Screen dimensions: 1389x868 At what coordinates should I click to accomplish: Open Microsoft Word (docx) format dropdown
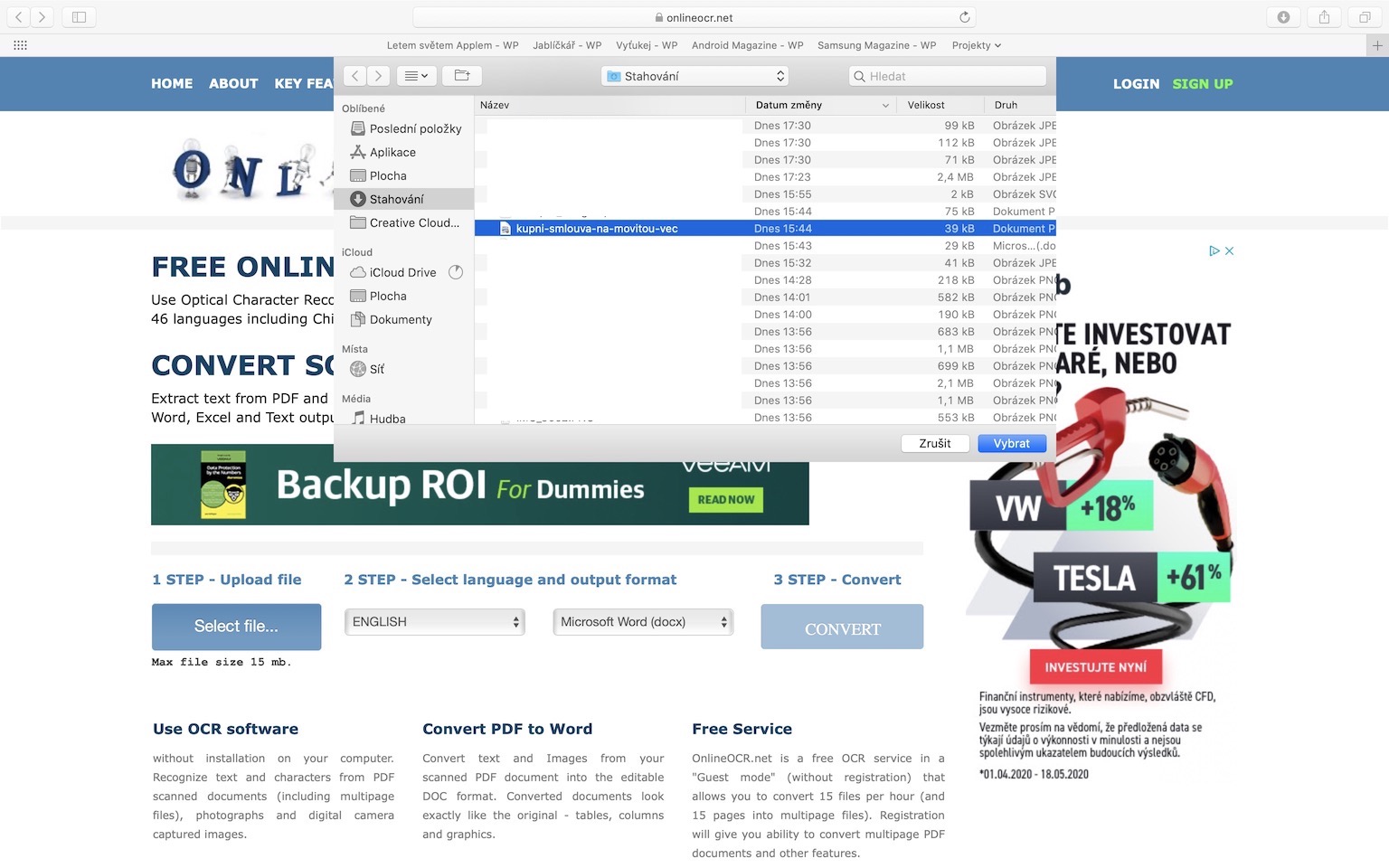tap(643, 622)
